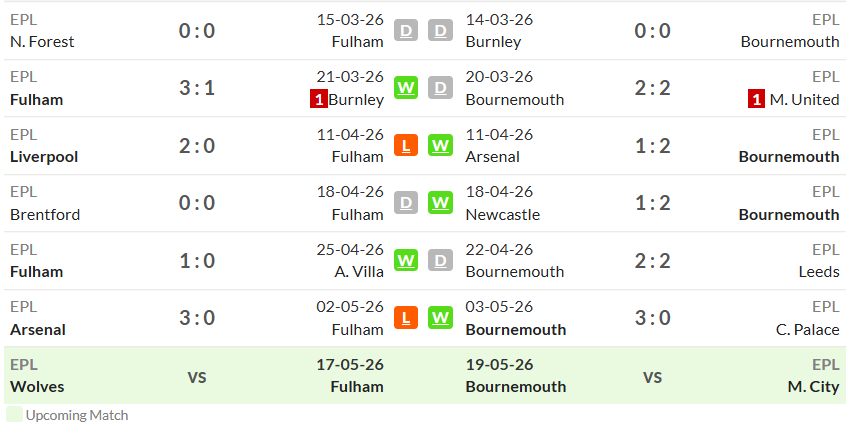Open the Bournemouth 3:0 C. Palace score
This screenshot has width=847, height=422.
pyautogui.click(x=653, y=318)
